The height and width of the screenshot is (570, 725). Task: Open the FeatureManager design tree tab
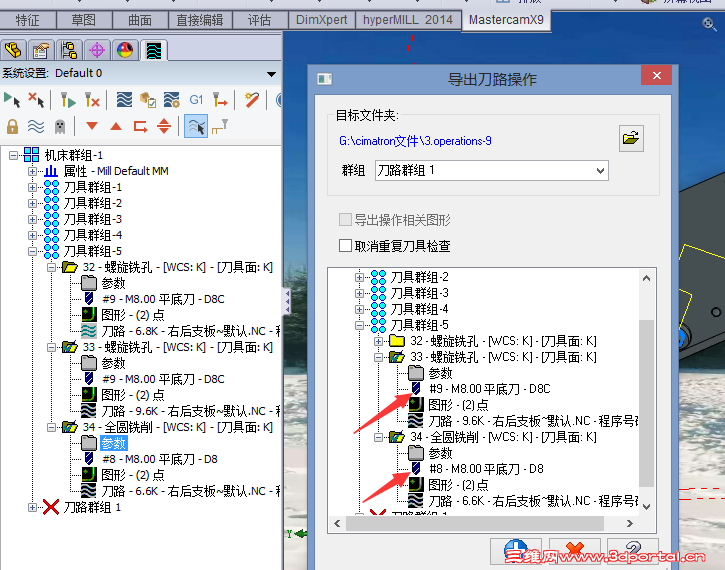click(13, 50)
